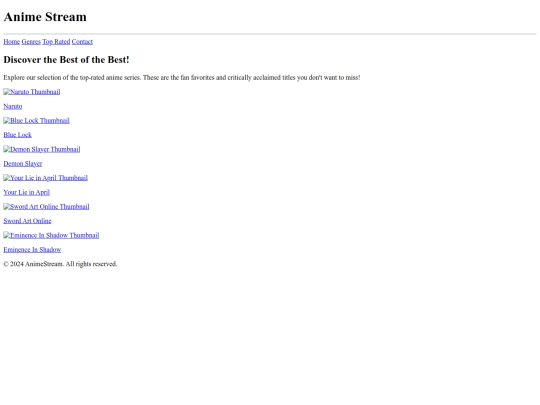Screen dimensions: 540x405
Task: Open the Blue Lock title link
Action: point(18,135)
